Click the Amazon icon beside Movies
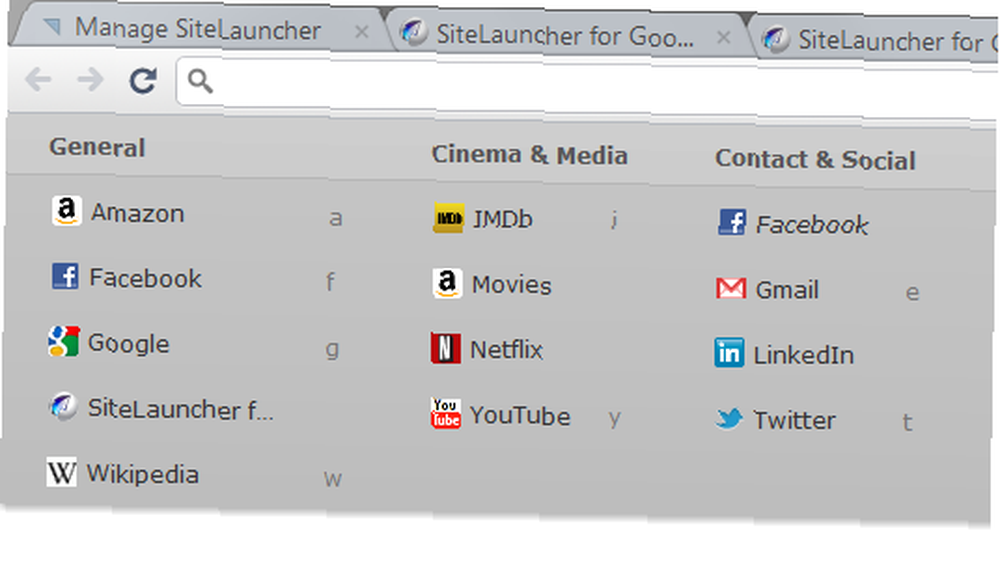This screenshot has width=1000, height=565. coord(447,283)
